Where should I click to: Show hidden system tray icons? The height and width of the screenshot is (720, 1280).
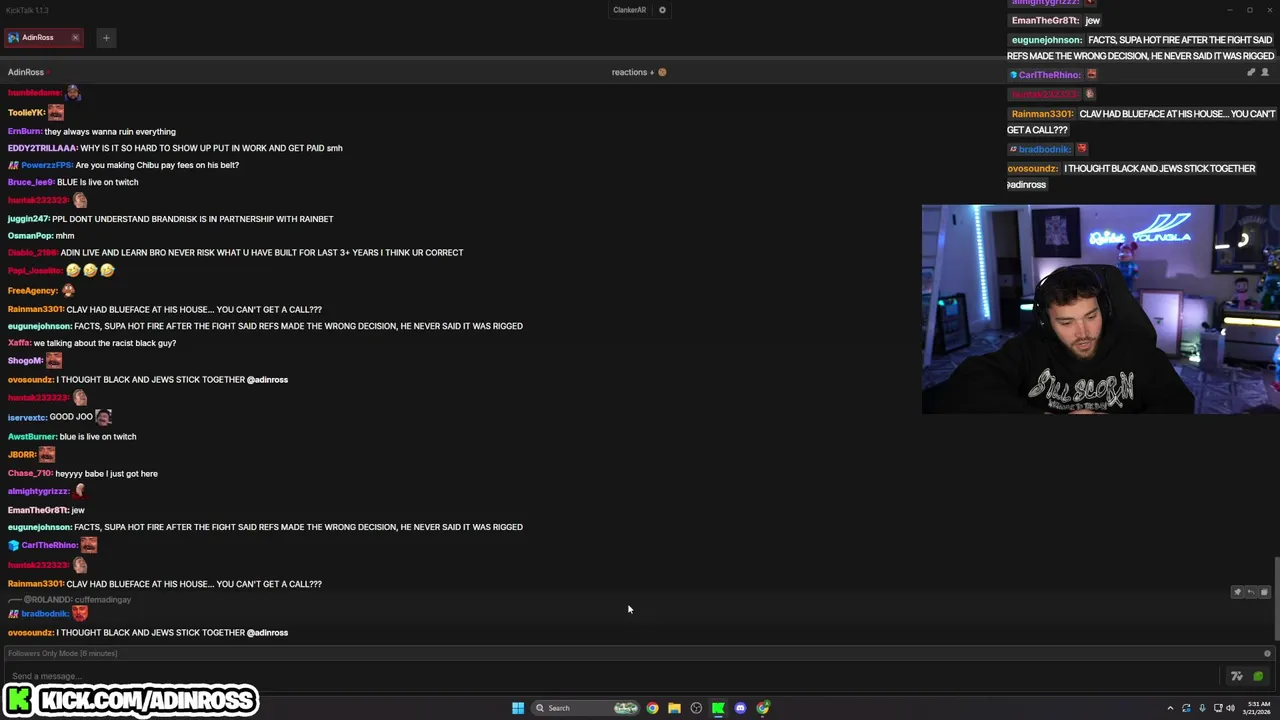[x=1170, y=708]
